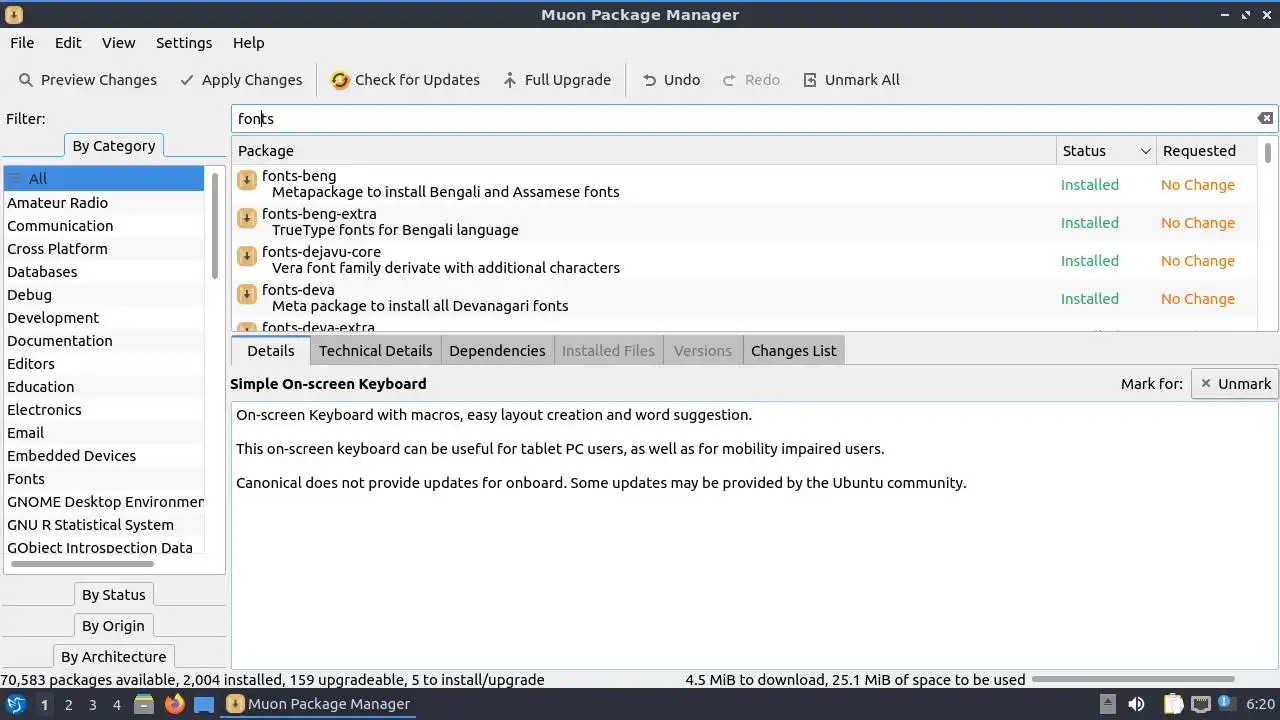Open the volume control in the system tray
The width and height of the screenshot is (1280, 720).
tap(1136, 704)
